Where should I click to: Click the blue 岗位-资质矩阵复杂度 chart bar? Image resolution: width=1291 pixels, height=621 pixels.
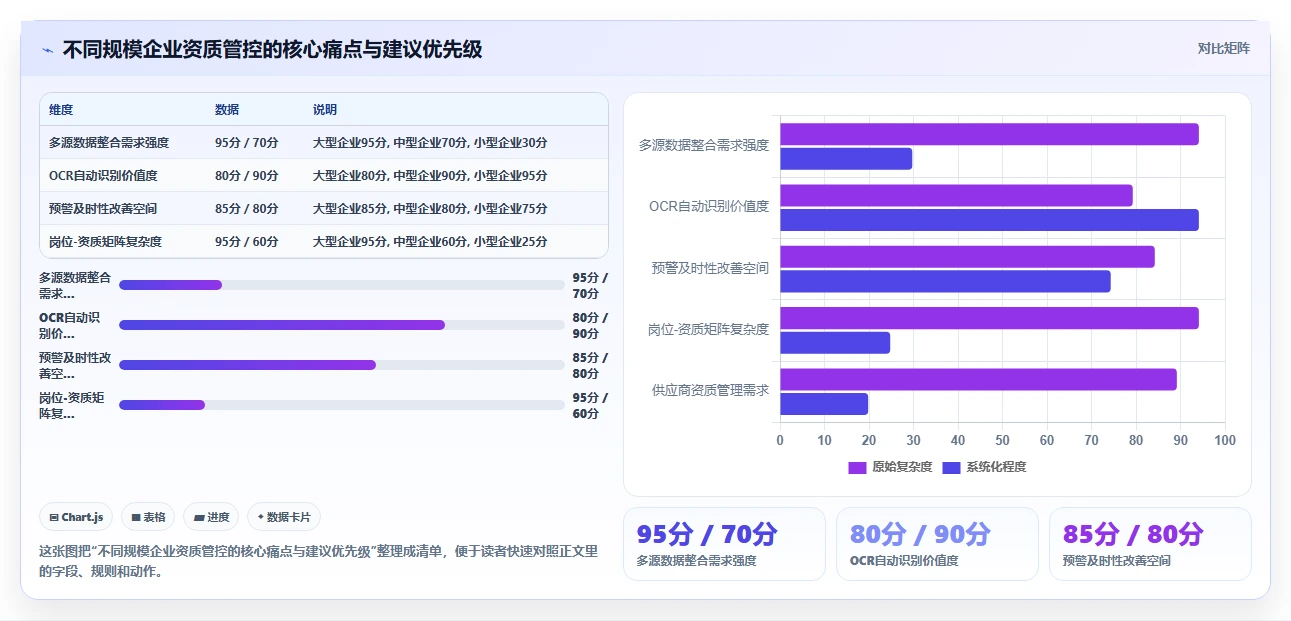(x=835, y=343)
